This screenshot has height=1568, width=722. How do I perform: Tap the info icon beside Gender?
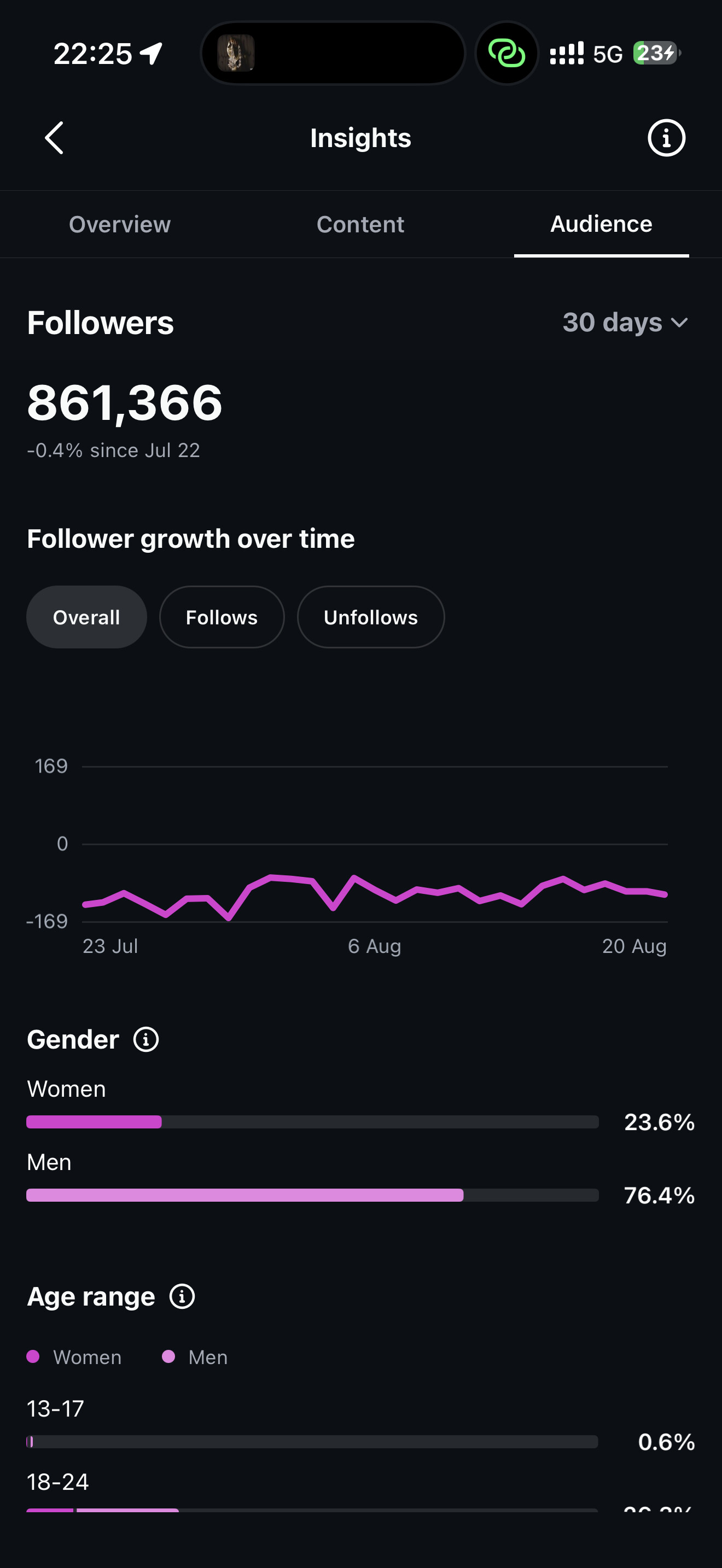(146, 1039)
